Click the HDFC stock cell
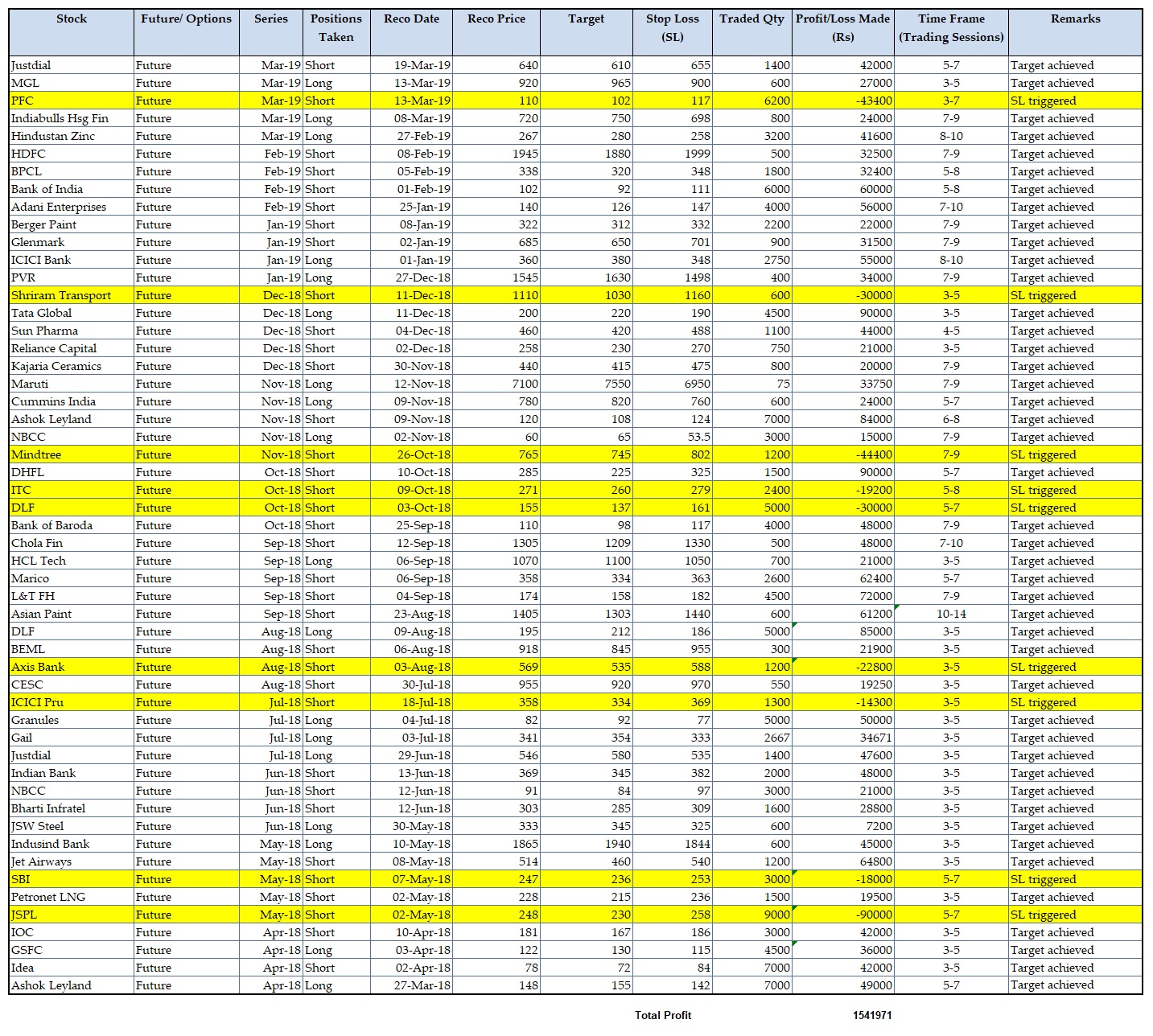1153x1036 pixels. pos(72,154)
